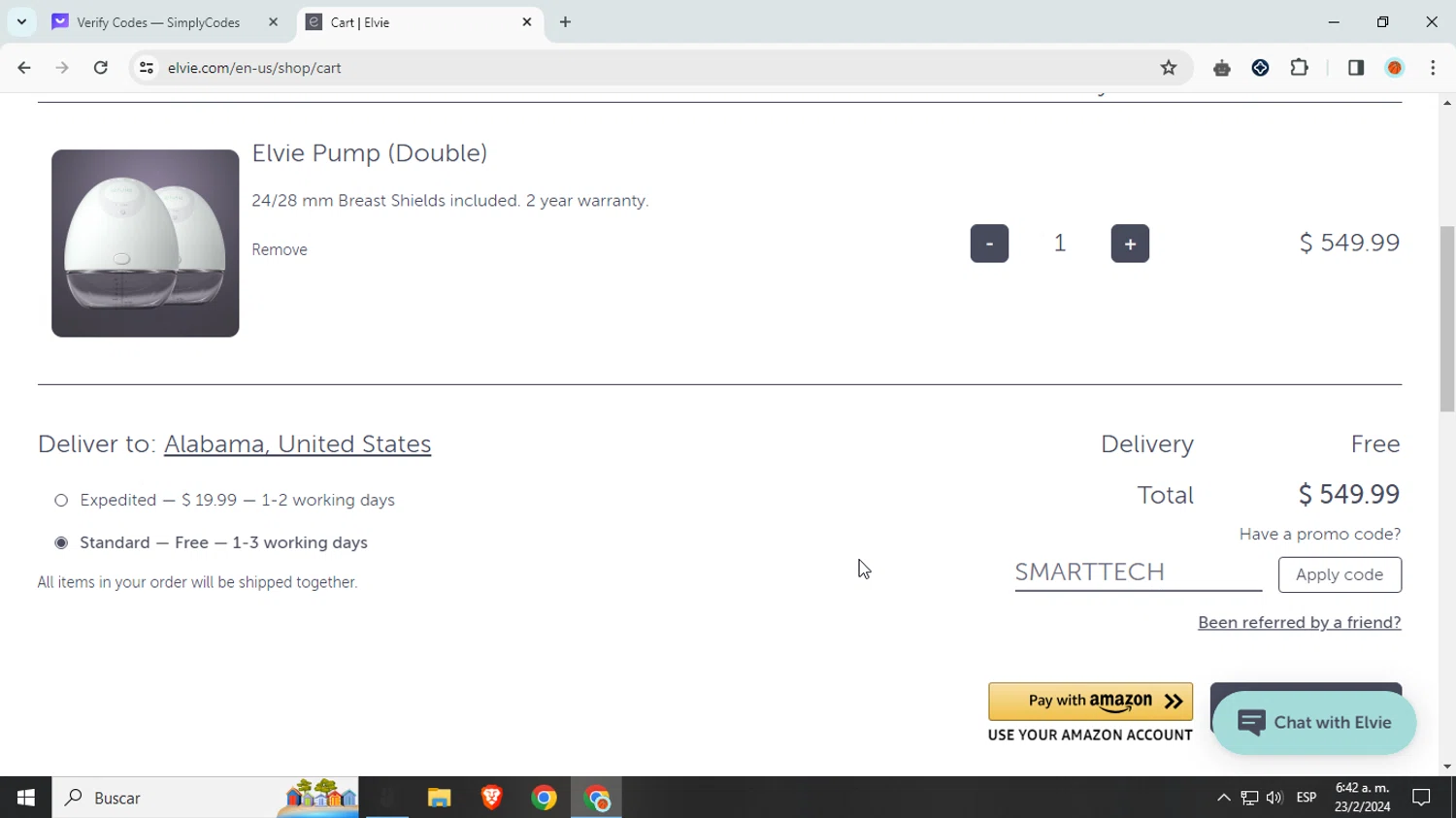The width and height of the screenshot is (1456, 818).
Task: Close the SimplyCodes tab
Action: click(273, 22)
